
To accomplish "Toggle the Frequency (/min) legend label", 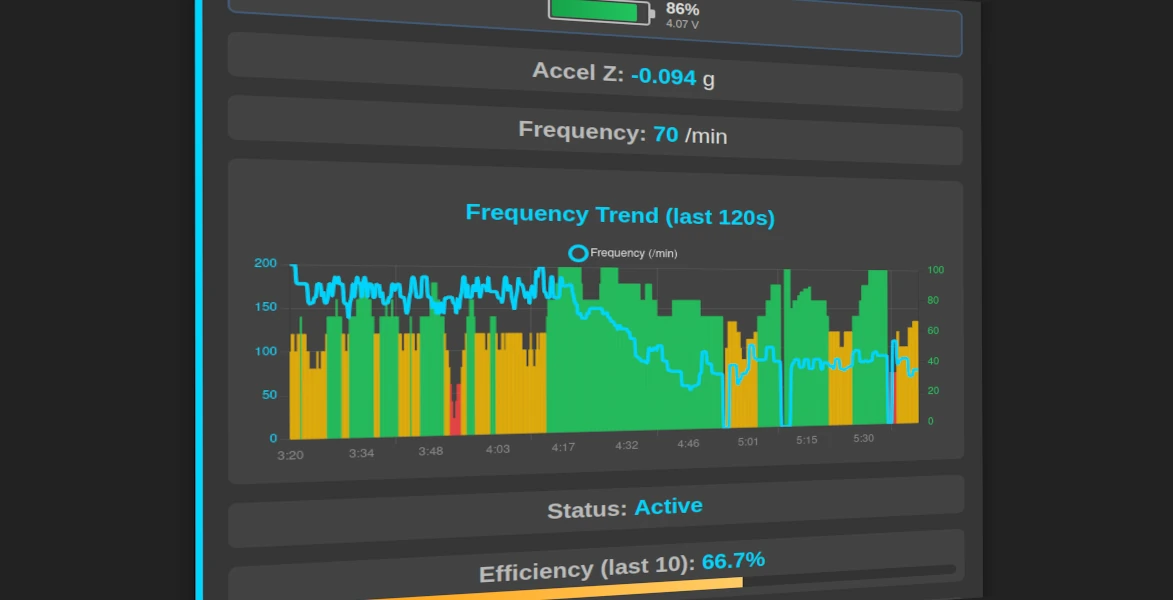I will pos(633,254).
